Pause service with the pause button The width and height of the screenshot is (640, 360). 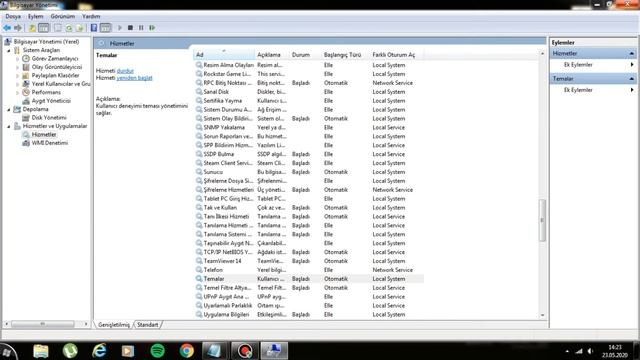[x=141, y=28]
